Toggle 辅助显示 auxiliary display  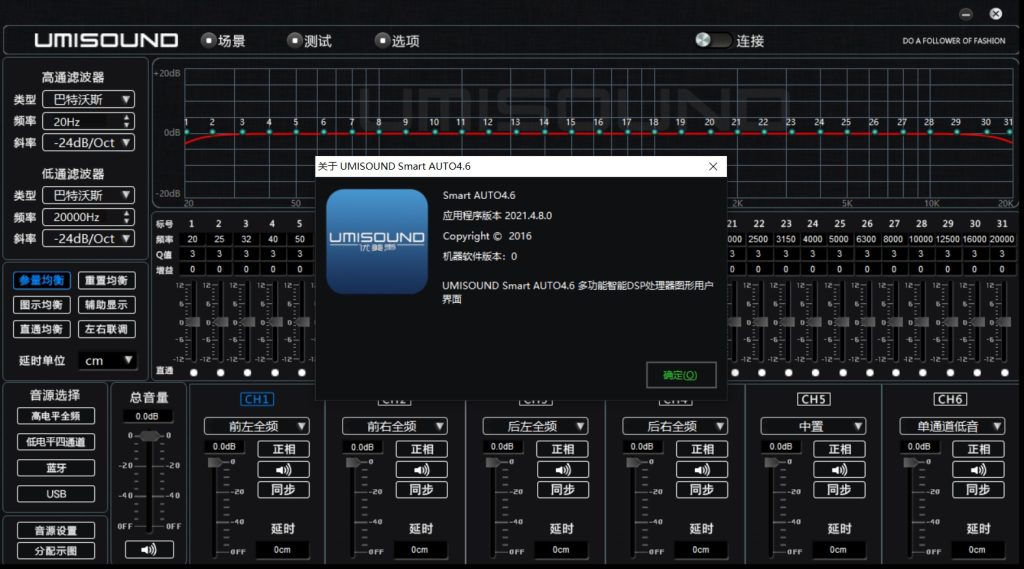point(106,305)
